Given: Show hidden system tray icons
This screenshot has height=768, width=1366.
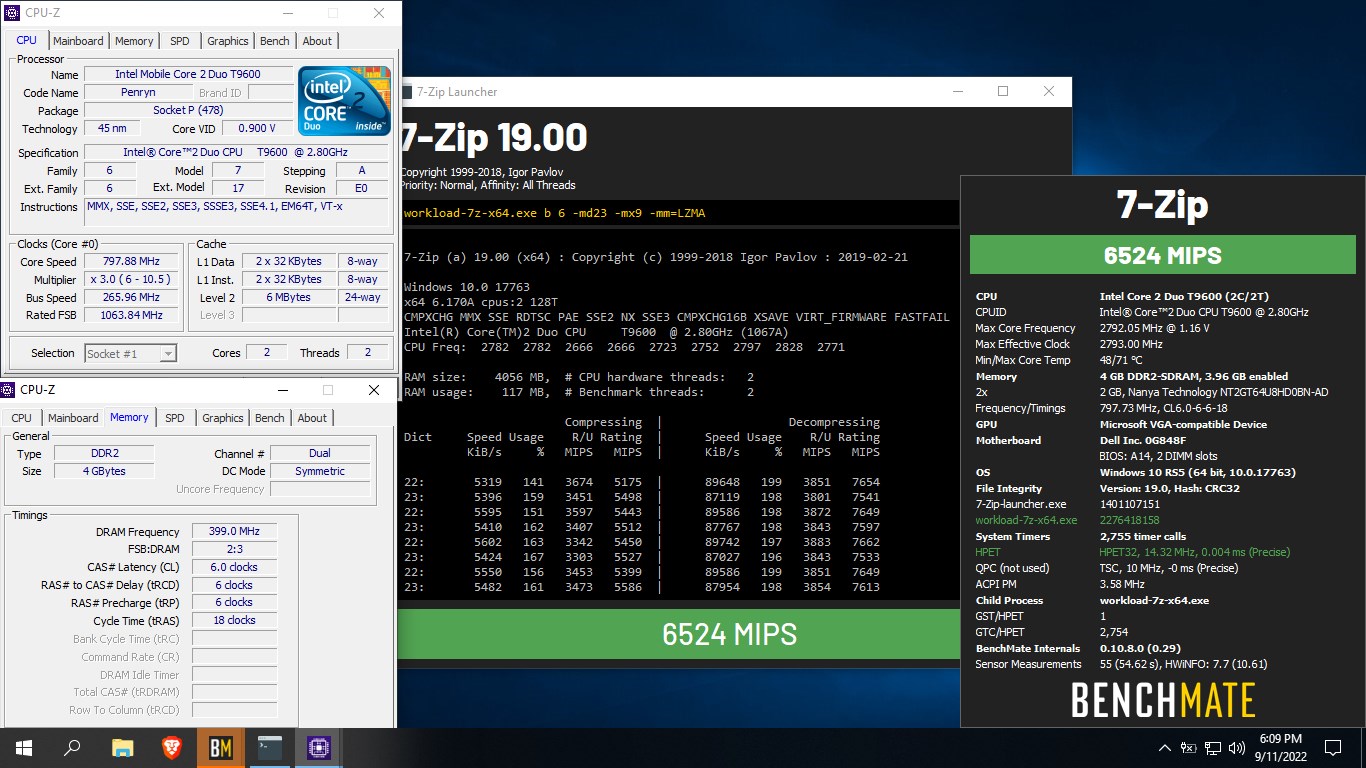Looking at the screenshot, I should [x=1164, y=747].
